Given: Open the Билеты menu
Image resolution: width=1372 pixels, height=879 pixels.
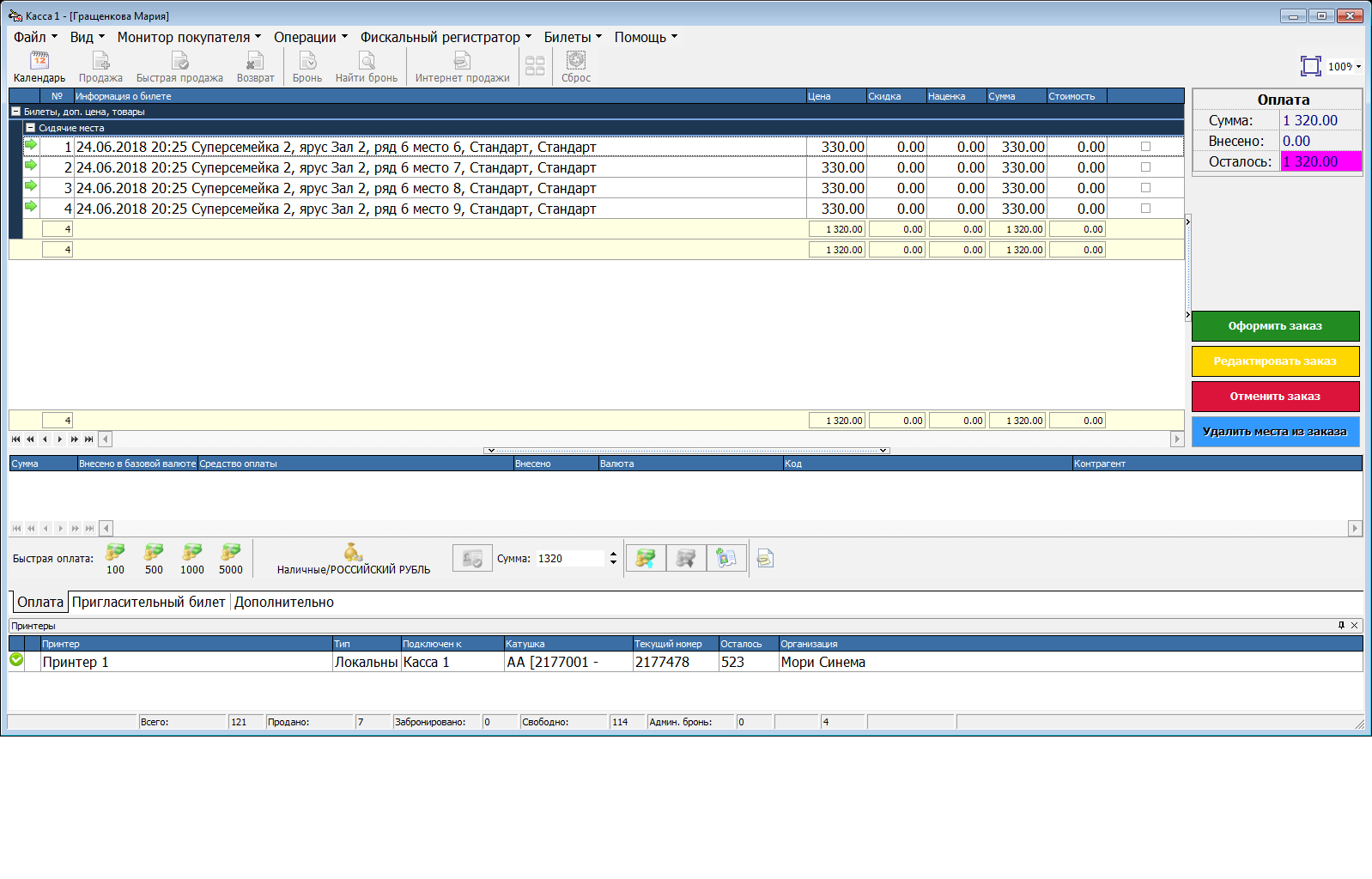Looking at the screenshot, I should click(x=573, y=37).
